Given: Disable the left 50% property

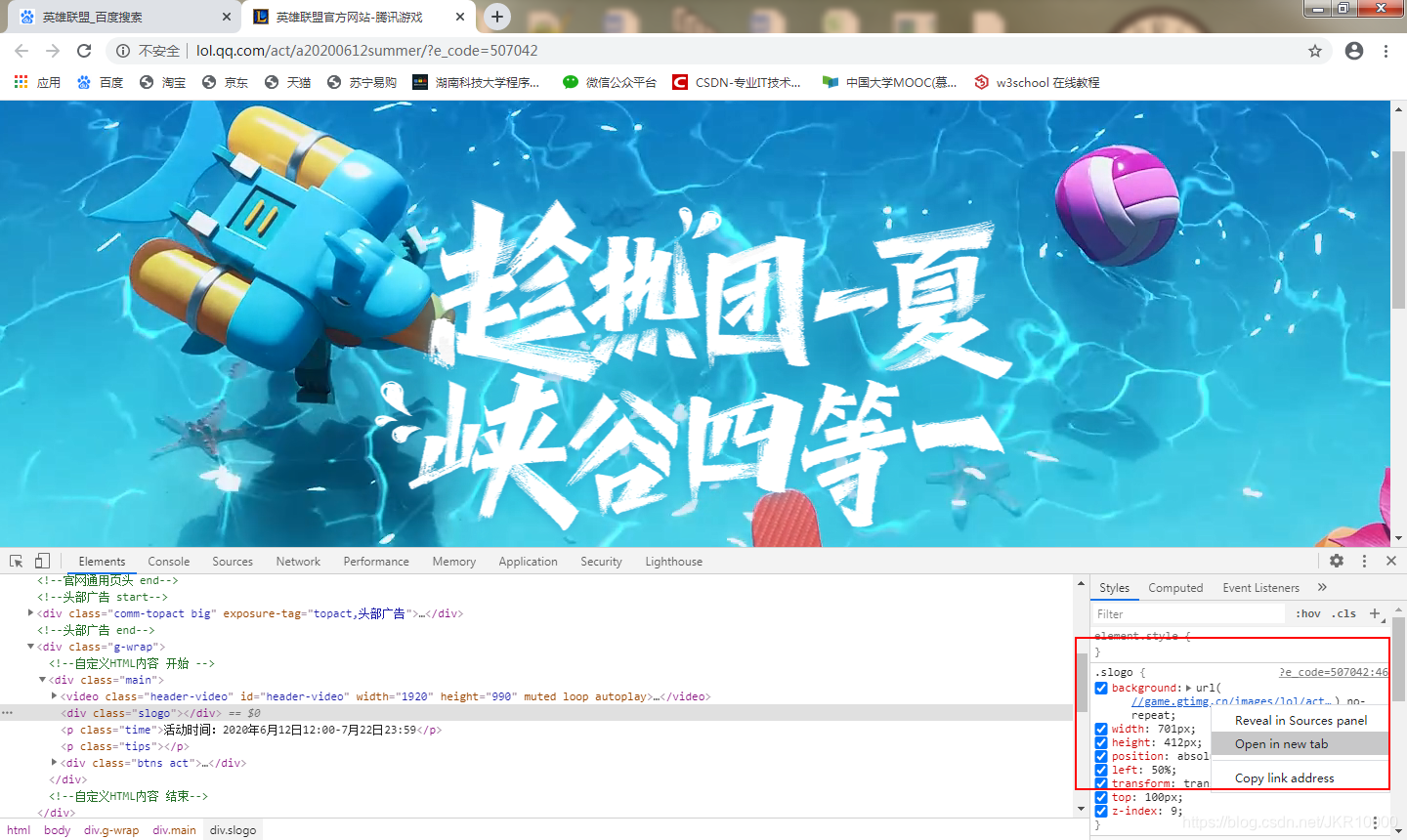Looking at the screenshot, I should (x=1101, y=770).
